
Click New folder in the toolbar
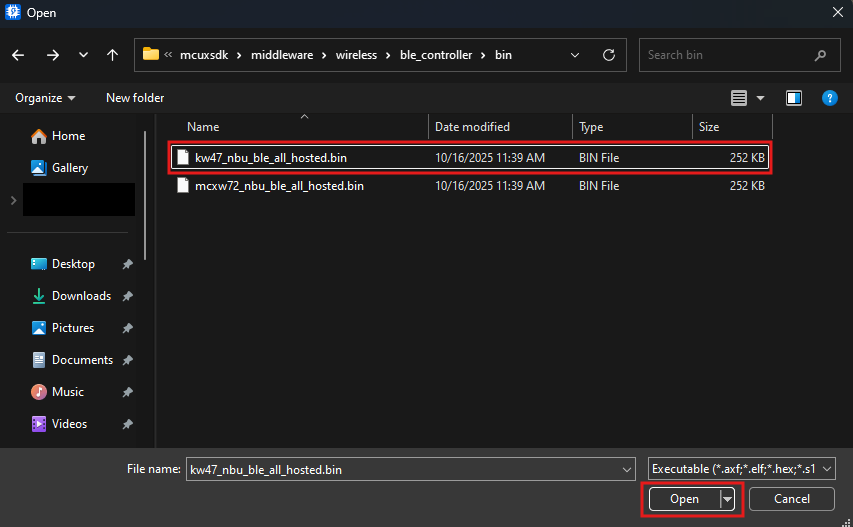pos(135,98)
